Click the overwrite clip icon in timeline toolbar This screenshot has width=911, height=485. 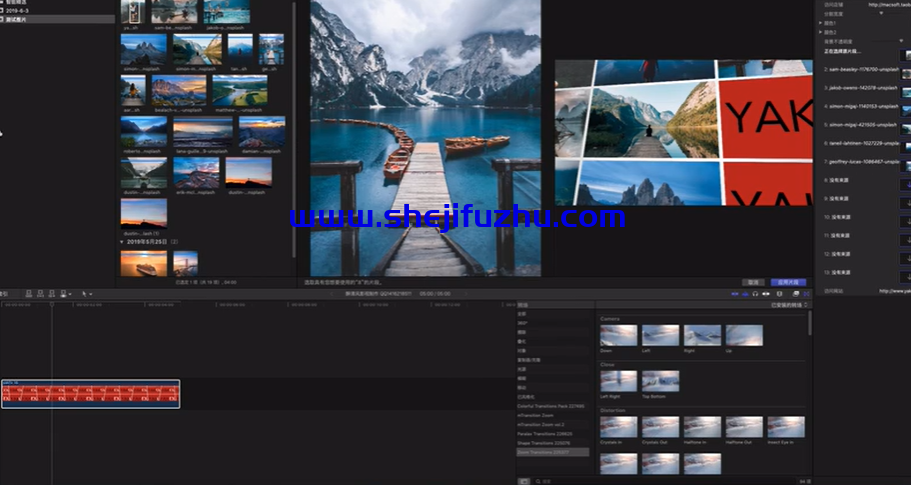63,294
